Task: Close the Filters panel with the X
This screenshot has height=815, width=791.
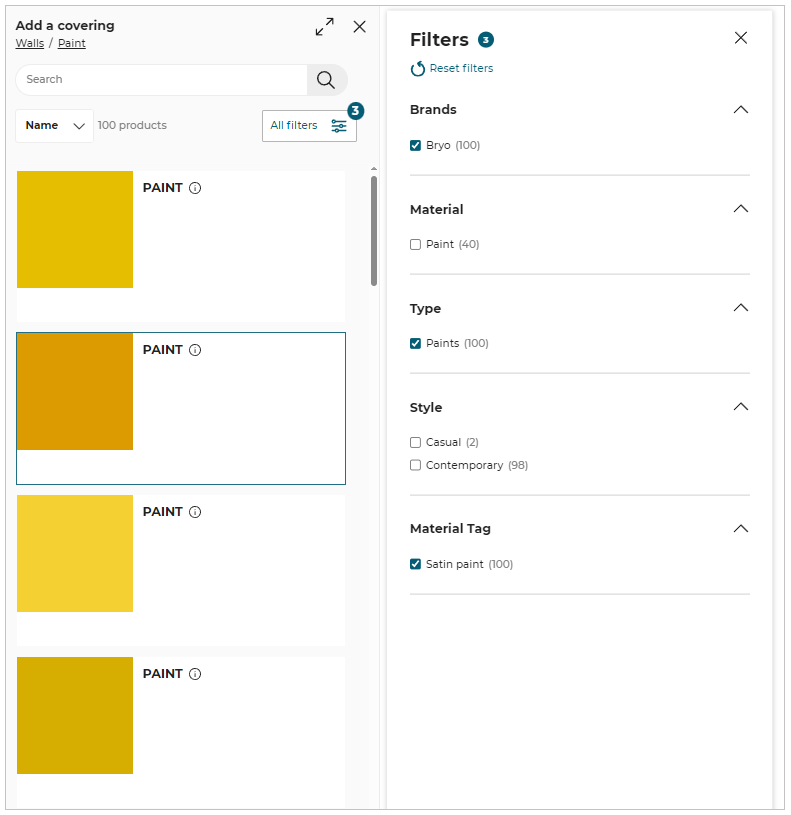Action: pyautogui.click(x=741, y=37)
